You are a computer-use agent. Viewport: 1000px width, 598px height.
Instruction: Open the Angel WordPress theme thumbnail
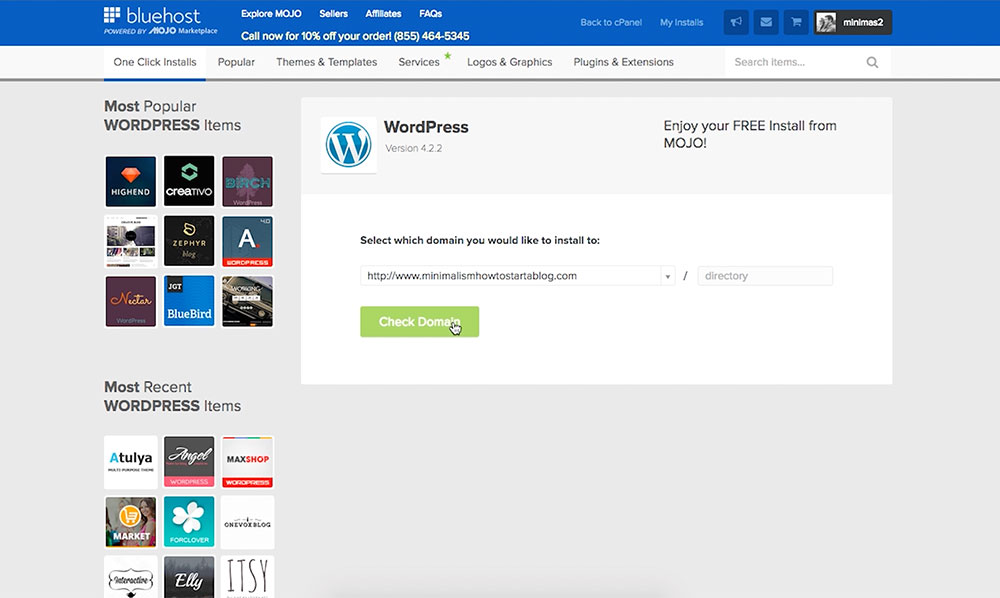point(189,462)
